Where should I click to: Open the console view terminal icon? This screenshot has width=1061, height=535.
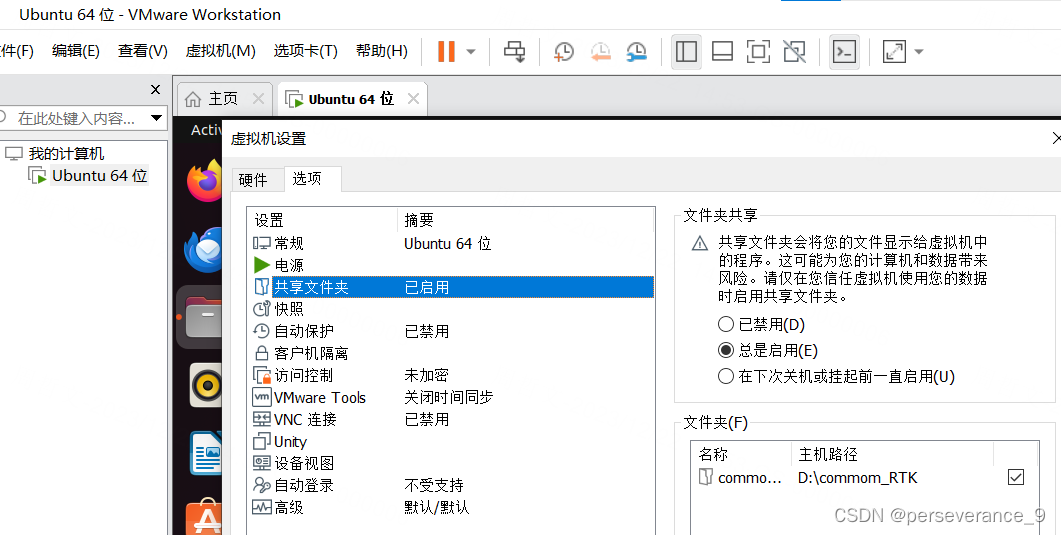(x=844, y=51)
